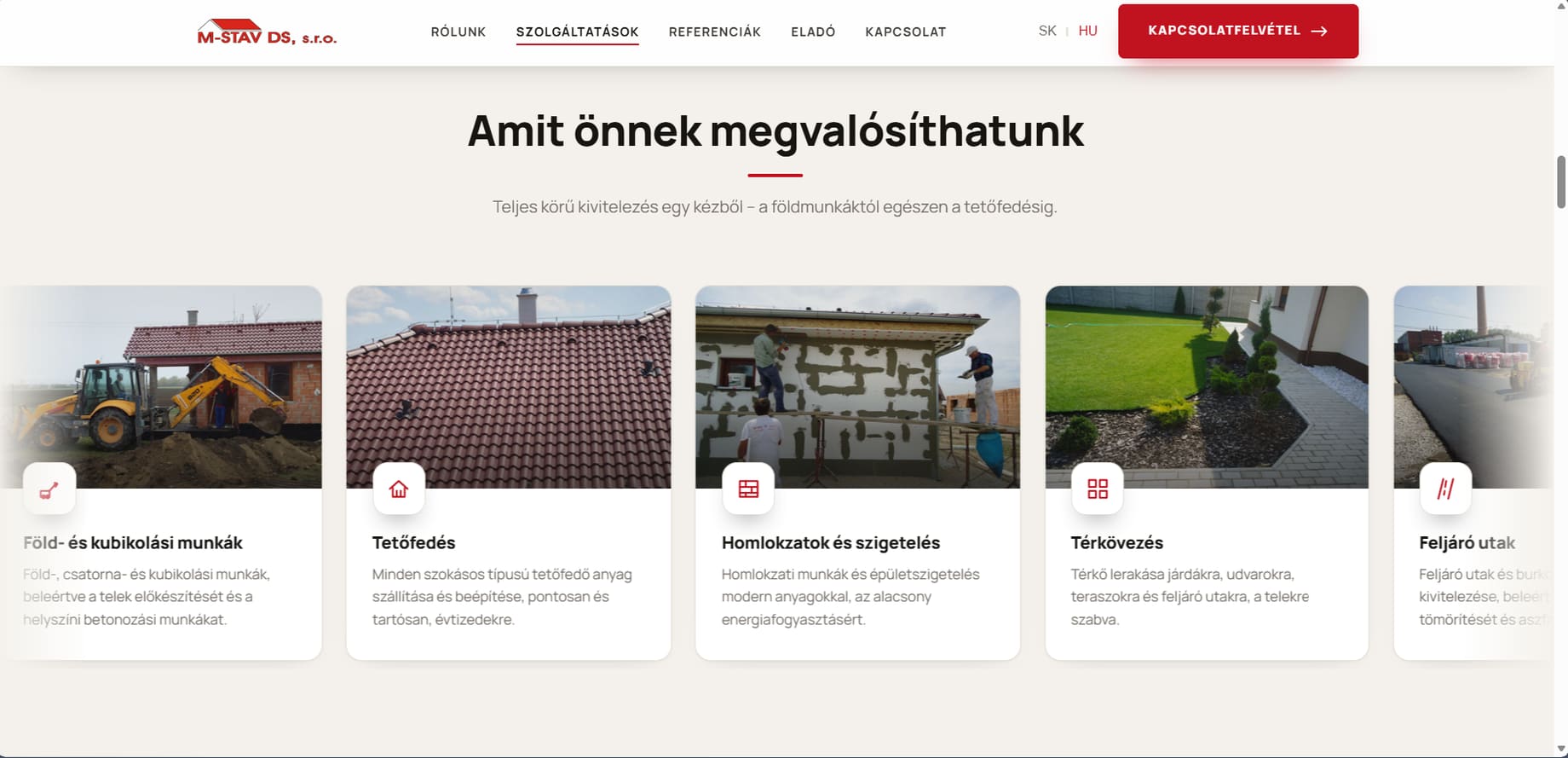Click the Térkövezés description paragraph
Screen dimensions: 1568x758
click(1190, 597)
